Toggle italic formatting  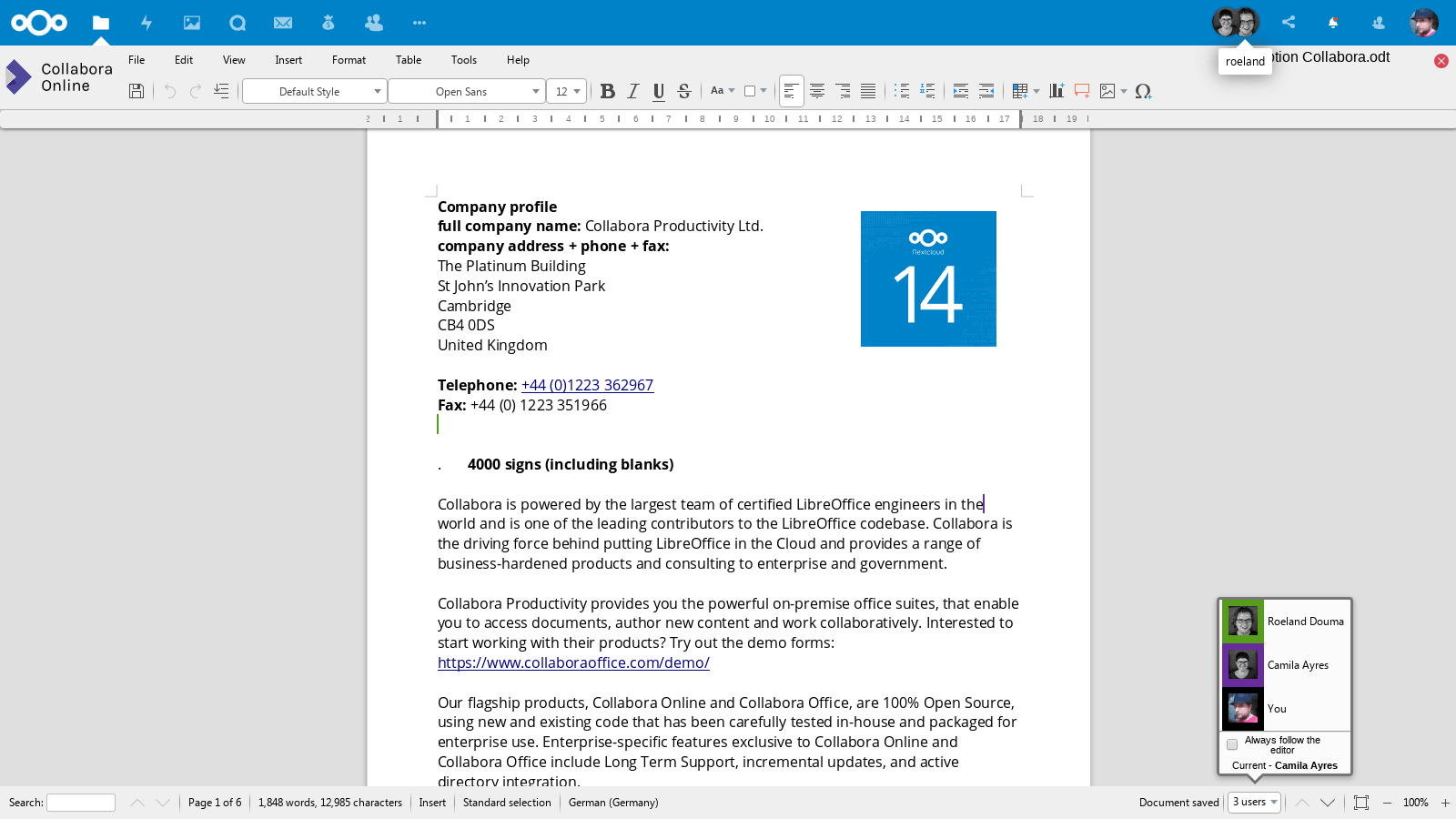coord(633,91)
